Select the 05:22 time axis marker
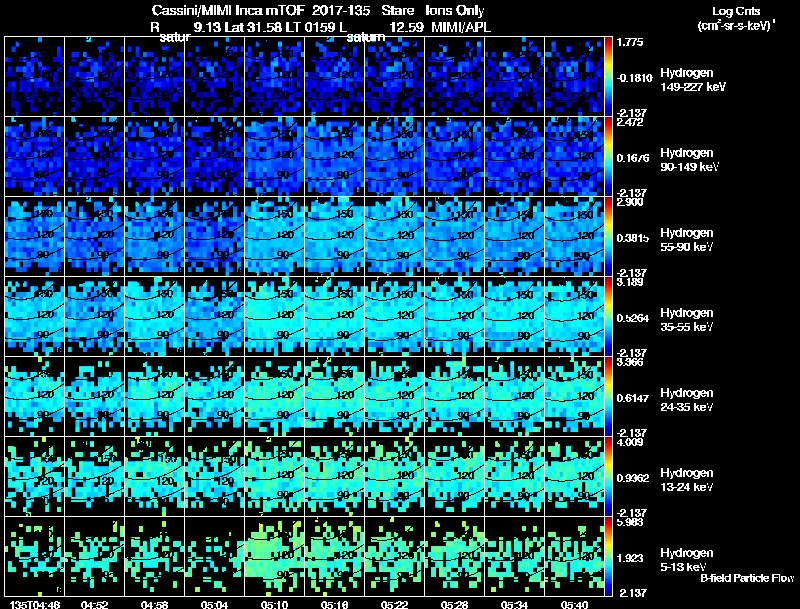The height and width of the screenshot is (609, 800). coord(394,605)
